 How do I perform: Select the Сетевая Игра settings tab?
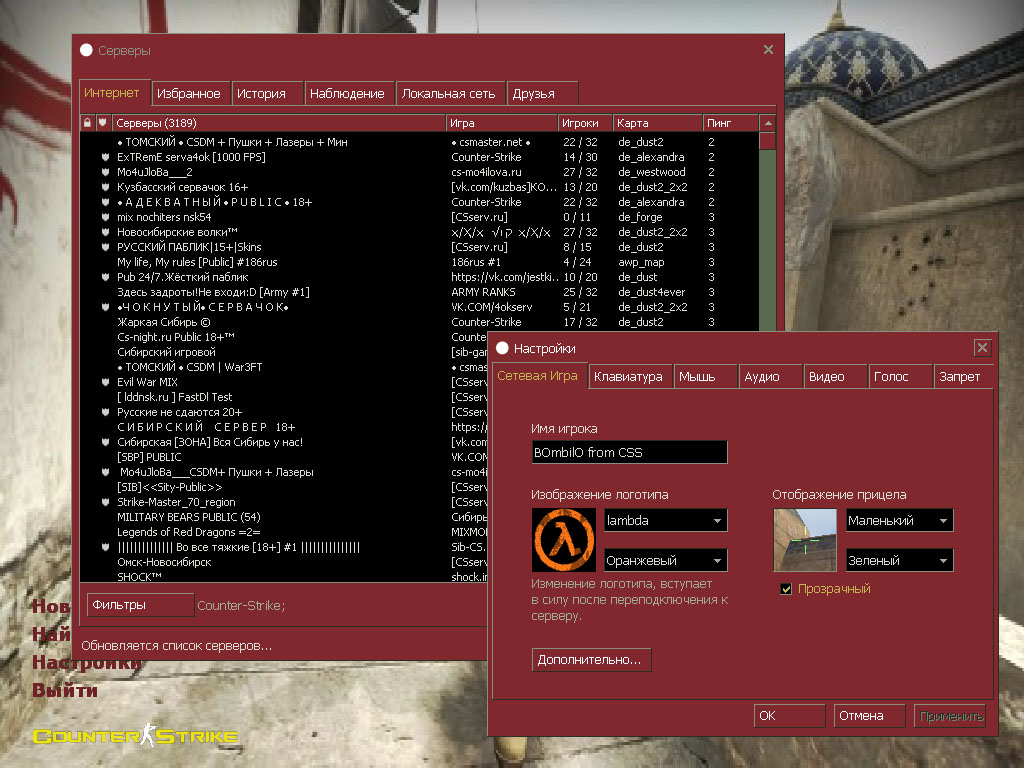[540, 376]
